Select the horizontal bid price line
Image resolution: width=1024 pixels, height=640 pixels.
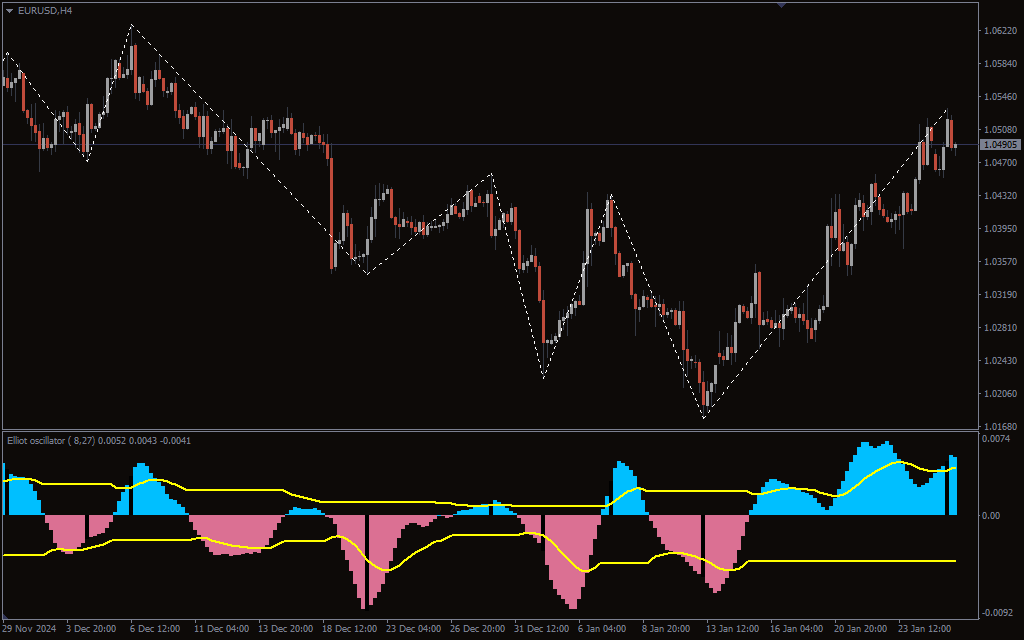tap(500, 145)
